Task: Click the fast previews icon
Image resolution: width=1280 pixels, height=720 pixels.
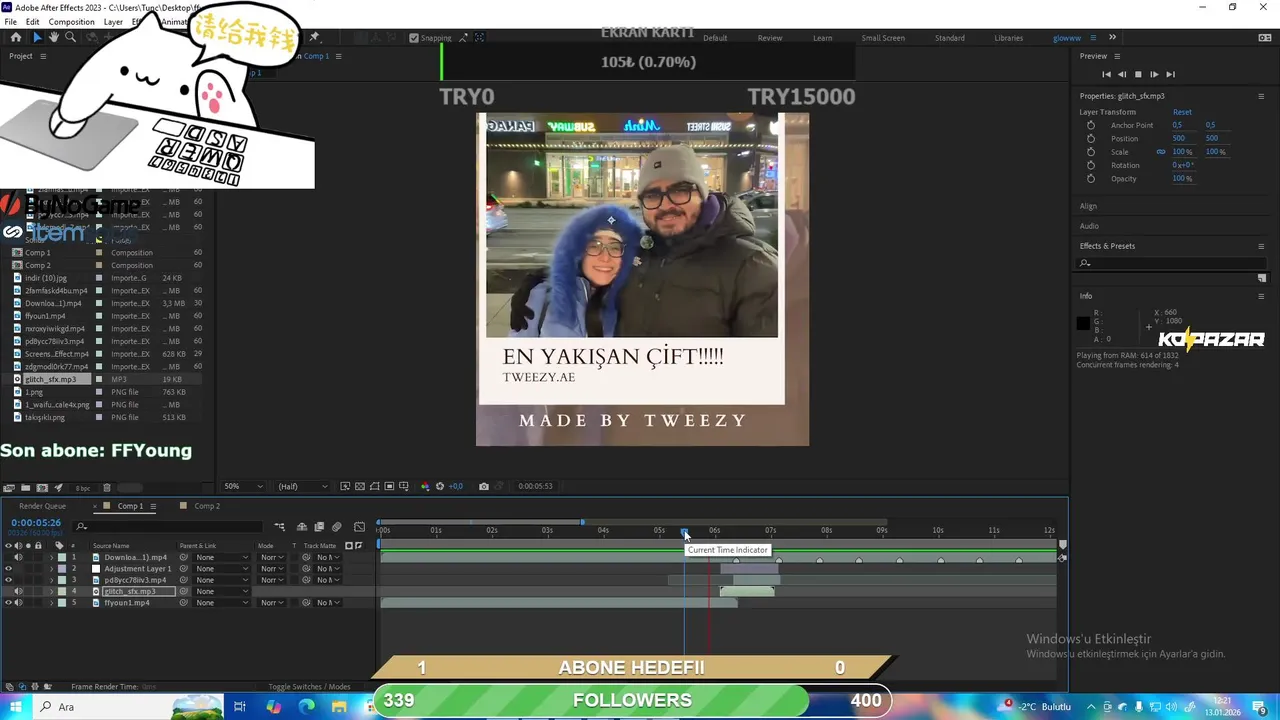Action: (345, 486)
